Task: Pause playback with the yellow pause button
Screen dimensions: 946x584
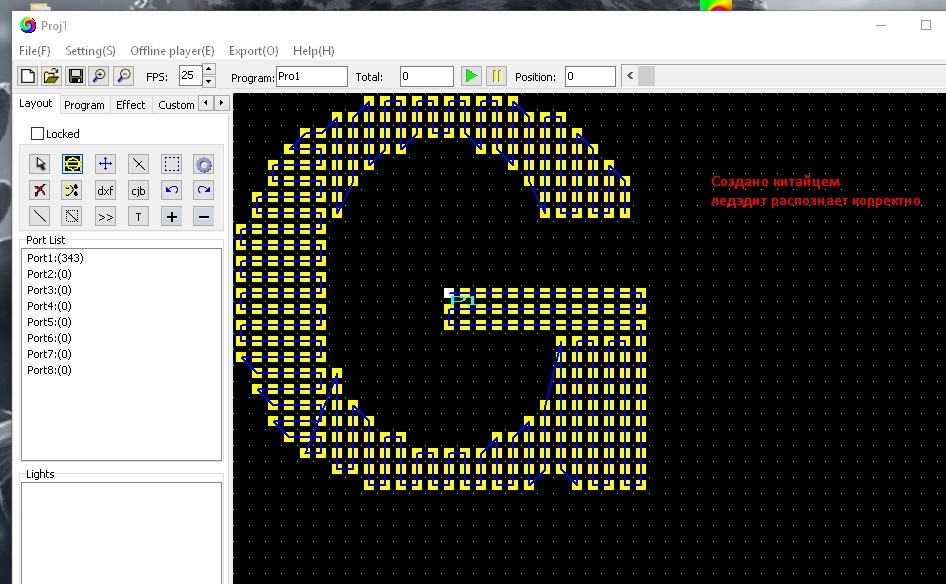Action: [x=496, y=76]
